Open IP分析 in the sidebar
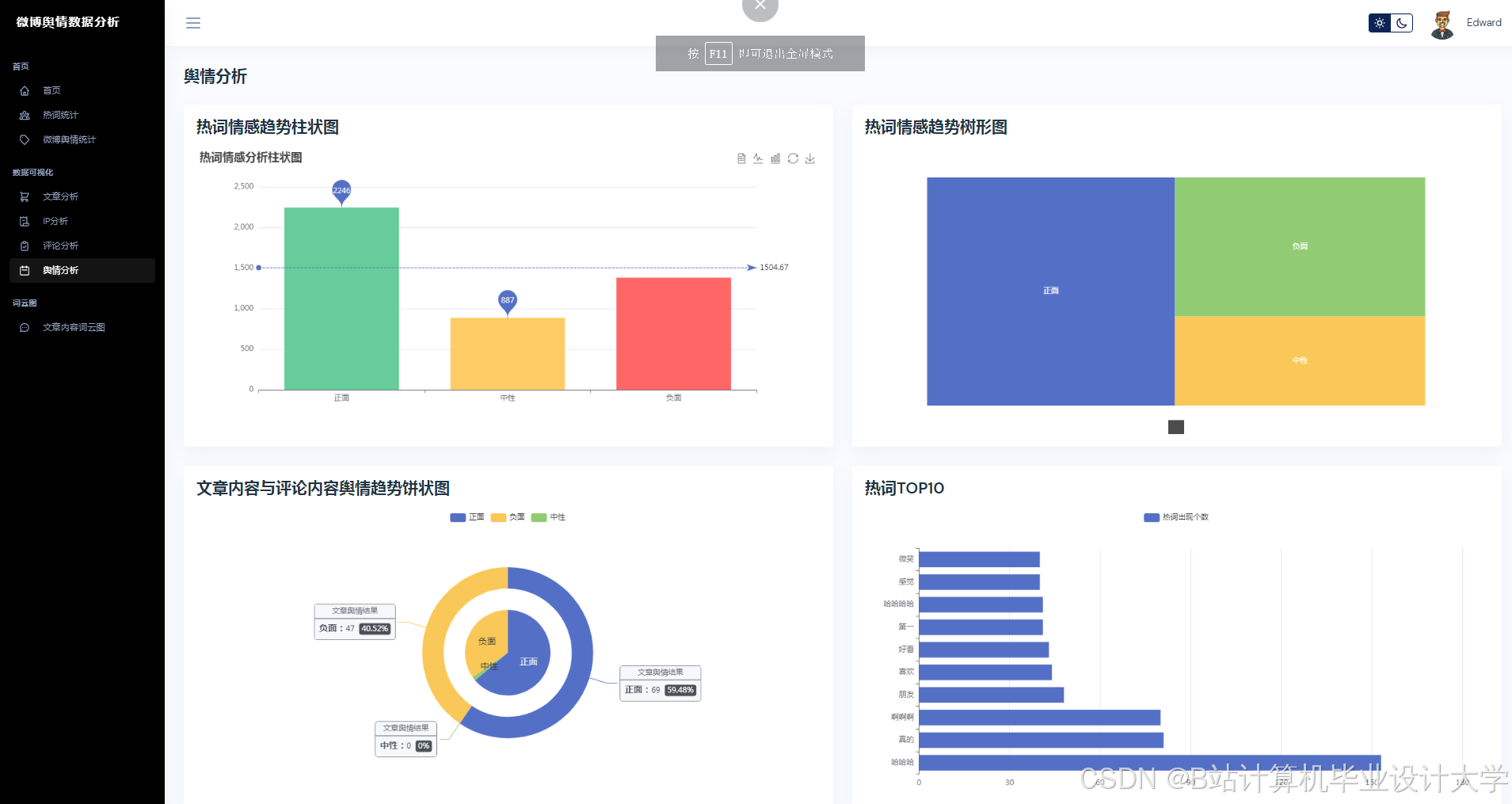 pyautogui.click(x=55, y=221)
